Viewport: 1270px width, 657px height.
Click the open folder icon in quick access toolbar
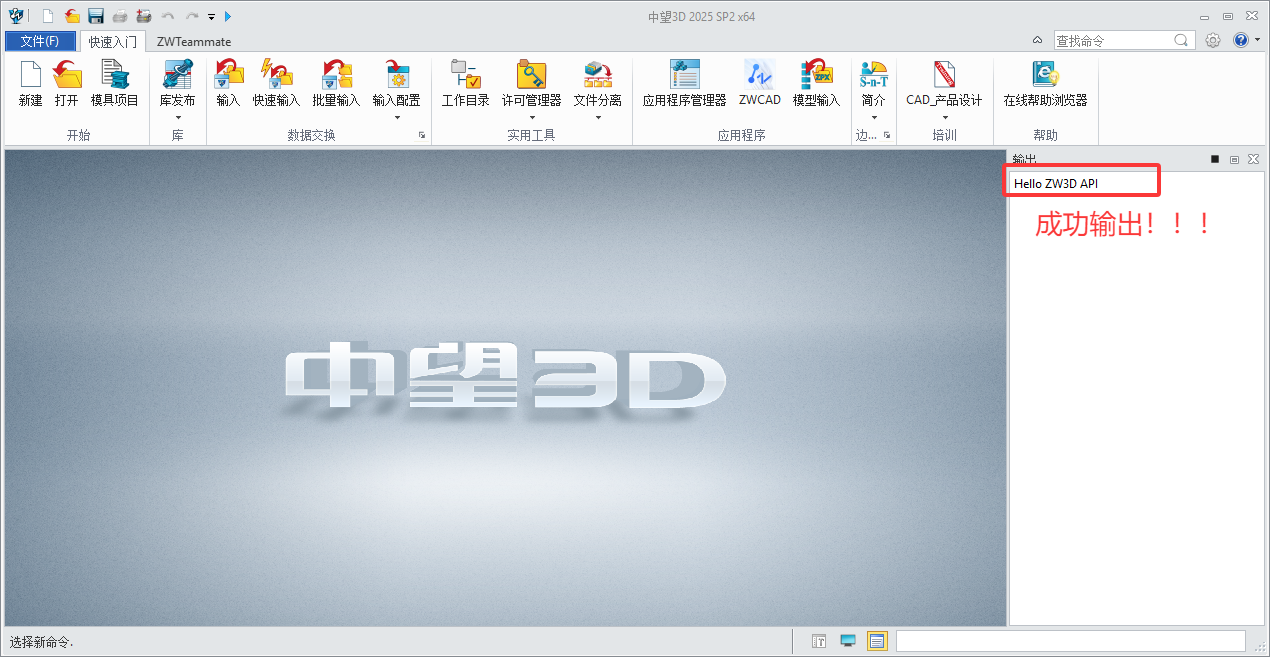(72, 16)
